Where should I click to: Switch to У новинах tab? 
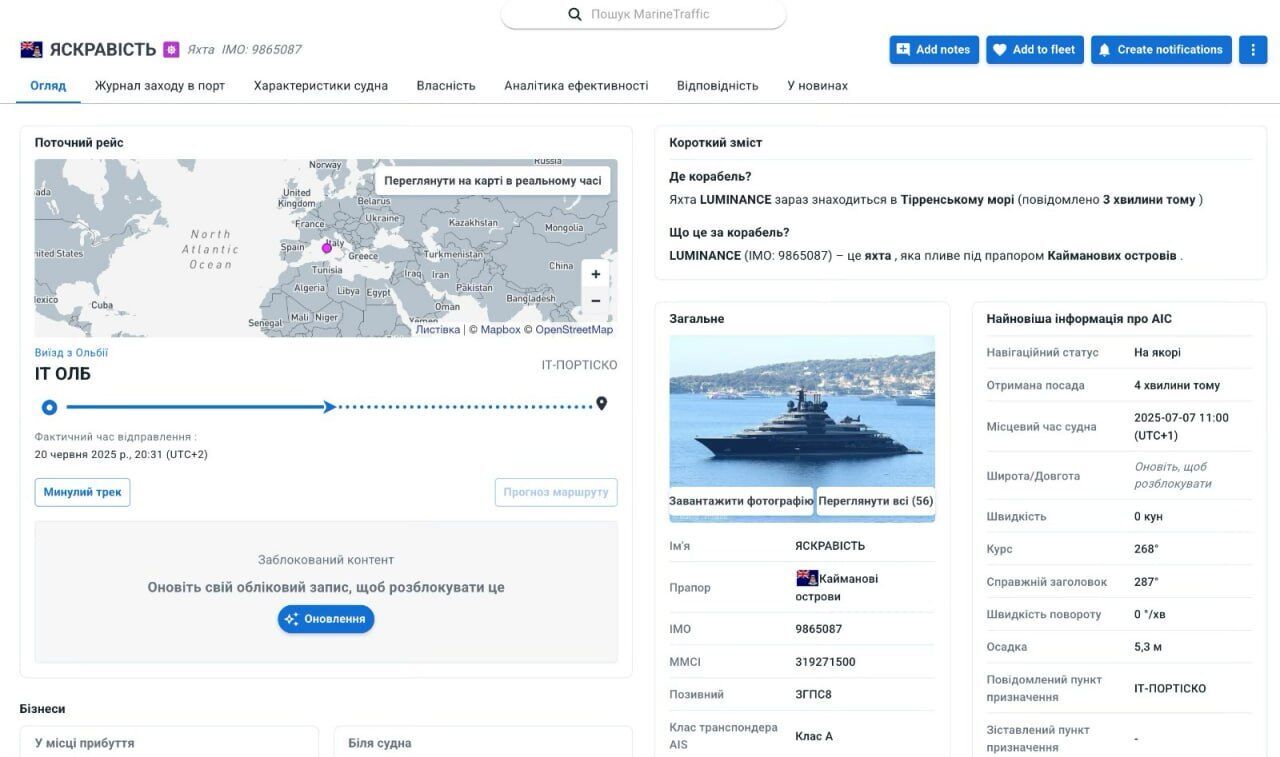(817, 86)
